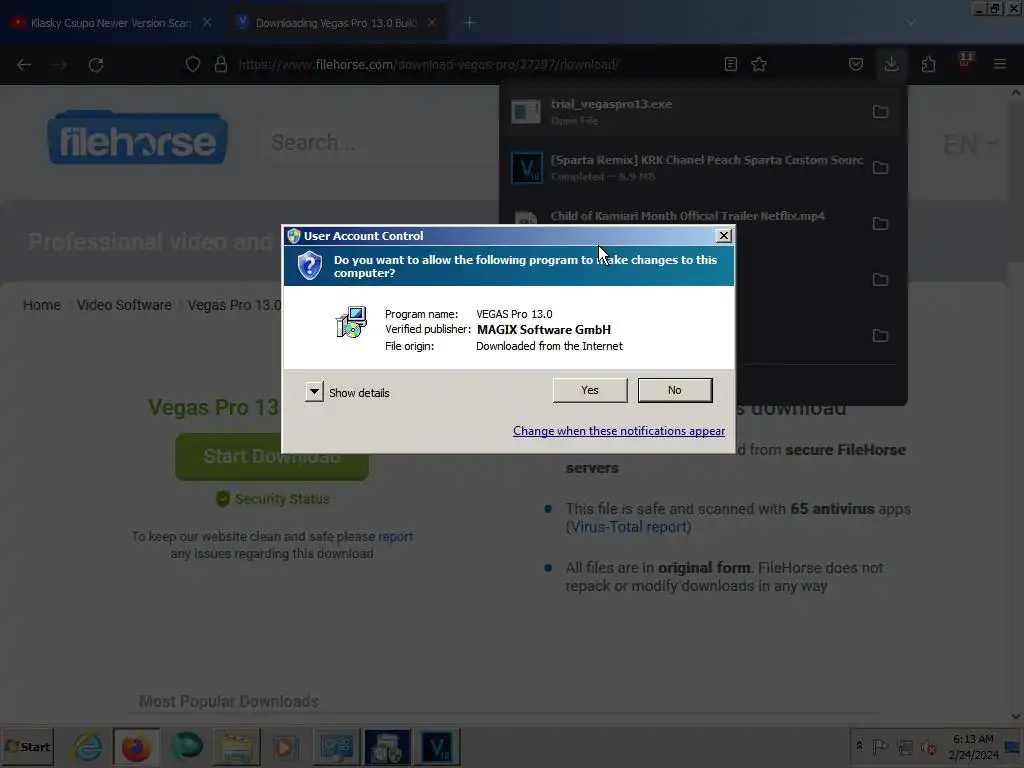
Task: Click the Home breadcrumb link
Action: [x=42, y=305]
